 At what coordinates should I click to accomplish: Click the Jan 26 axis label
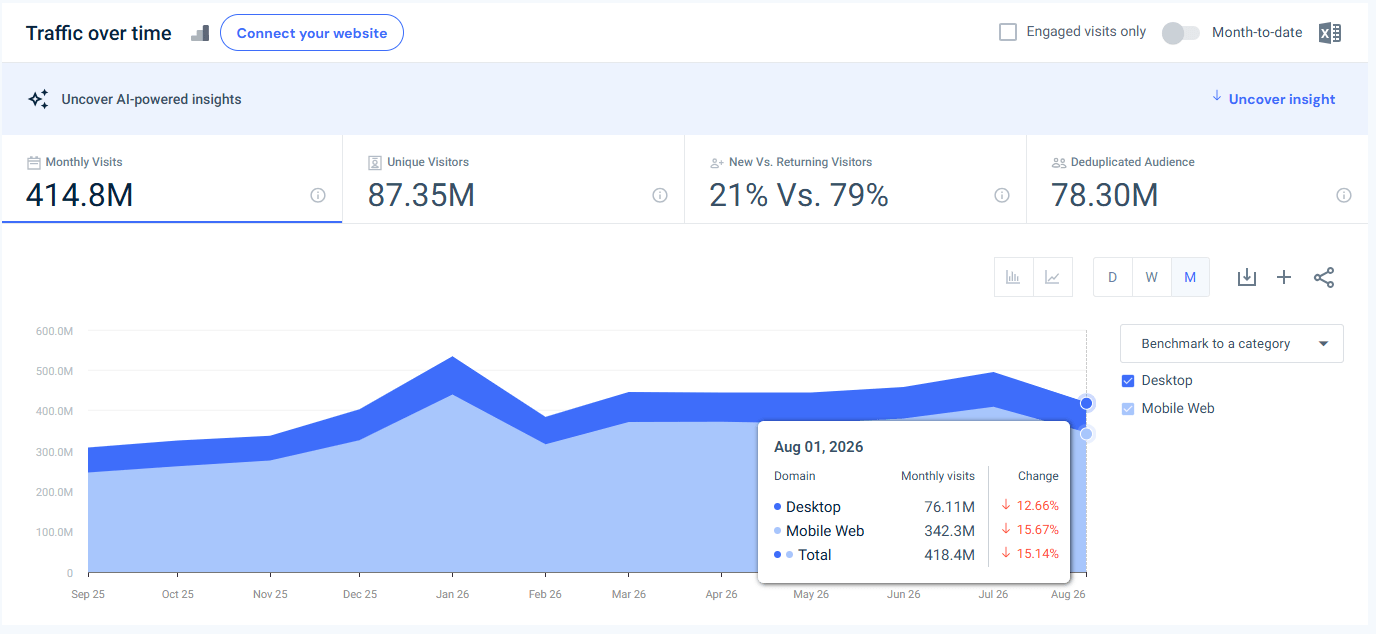click(452, 594)
